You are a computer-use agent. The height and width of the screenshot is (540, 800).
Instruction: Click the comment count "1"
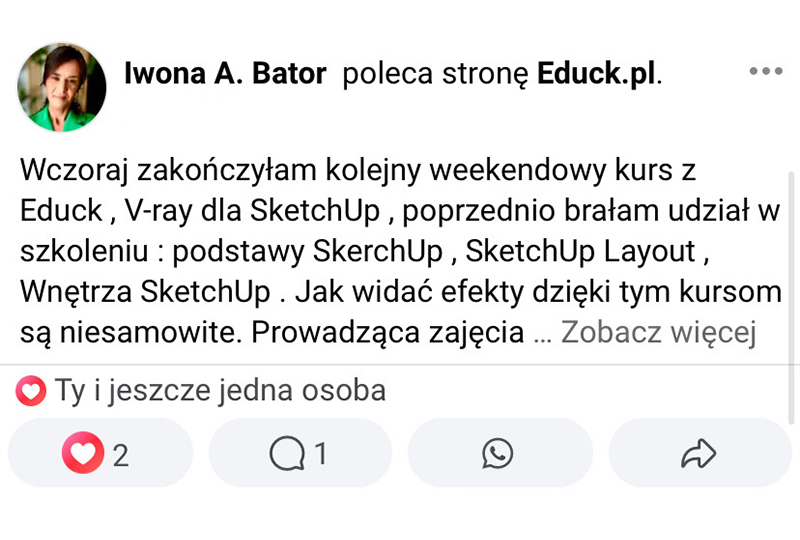click(321, 455)
